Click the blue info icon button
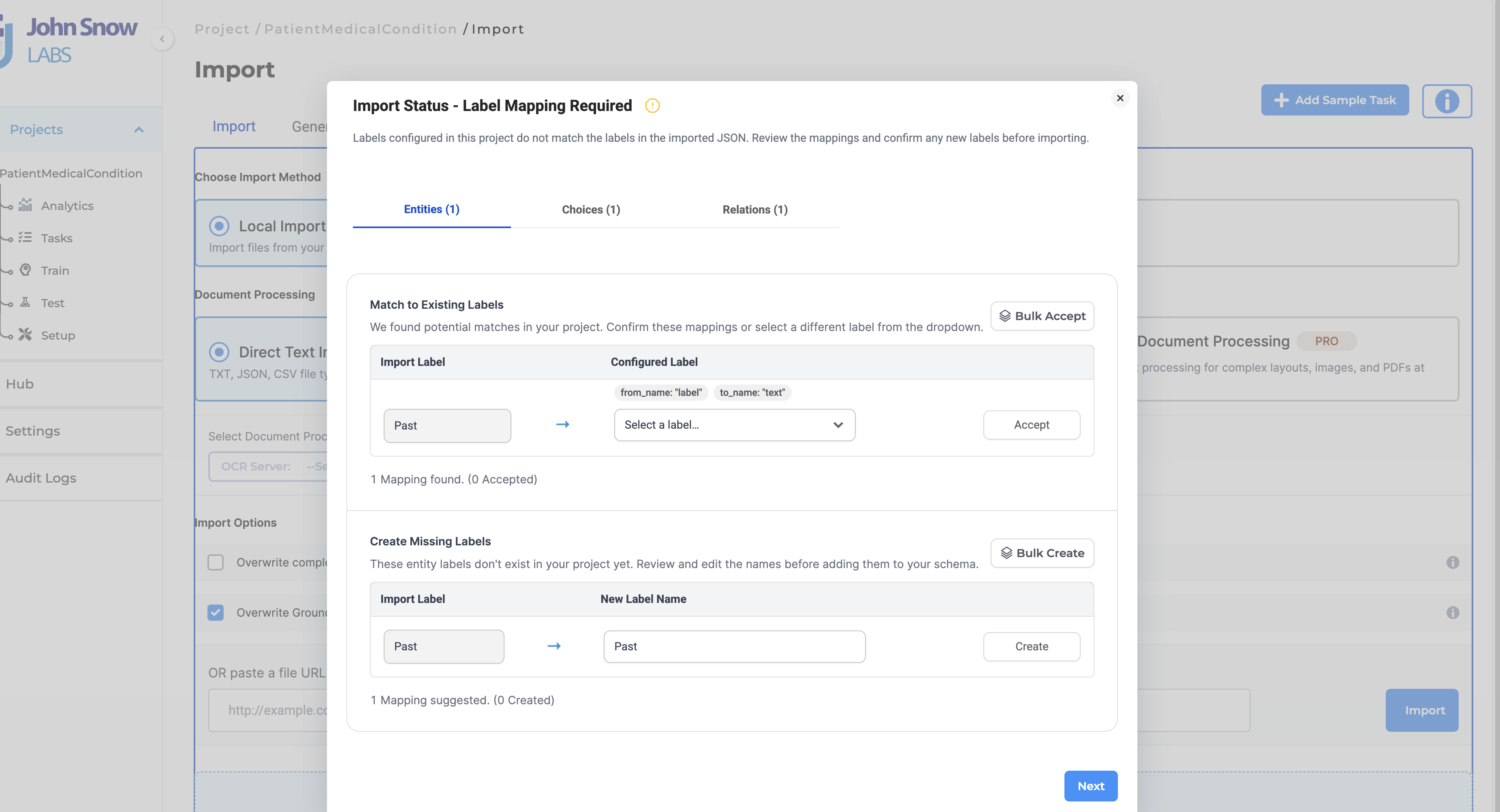The height and width of the screenshot is (812, 1500). [x=1447, y=101]
